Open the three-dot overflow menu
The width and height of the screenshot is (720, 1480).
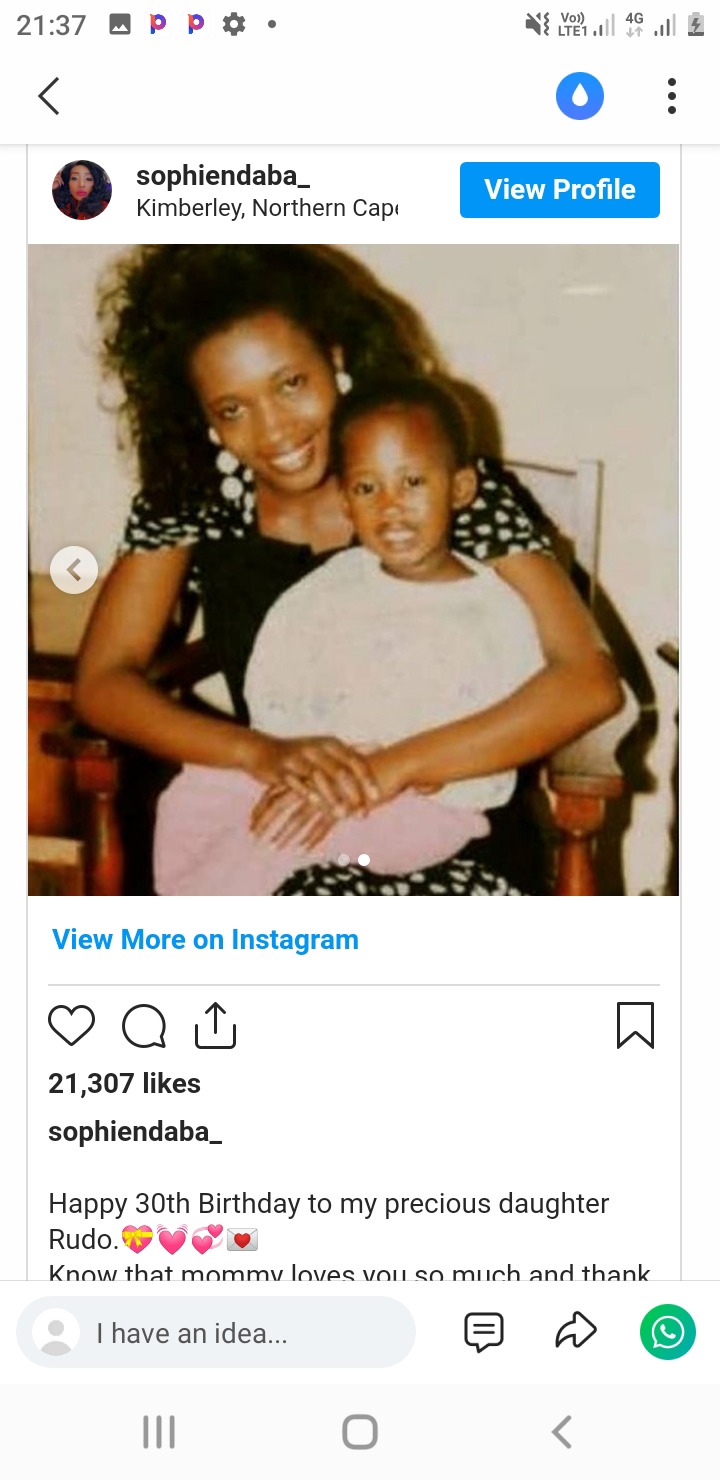click(x=672, y=96)
